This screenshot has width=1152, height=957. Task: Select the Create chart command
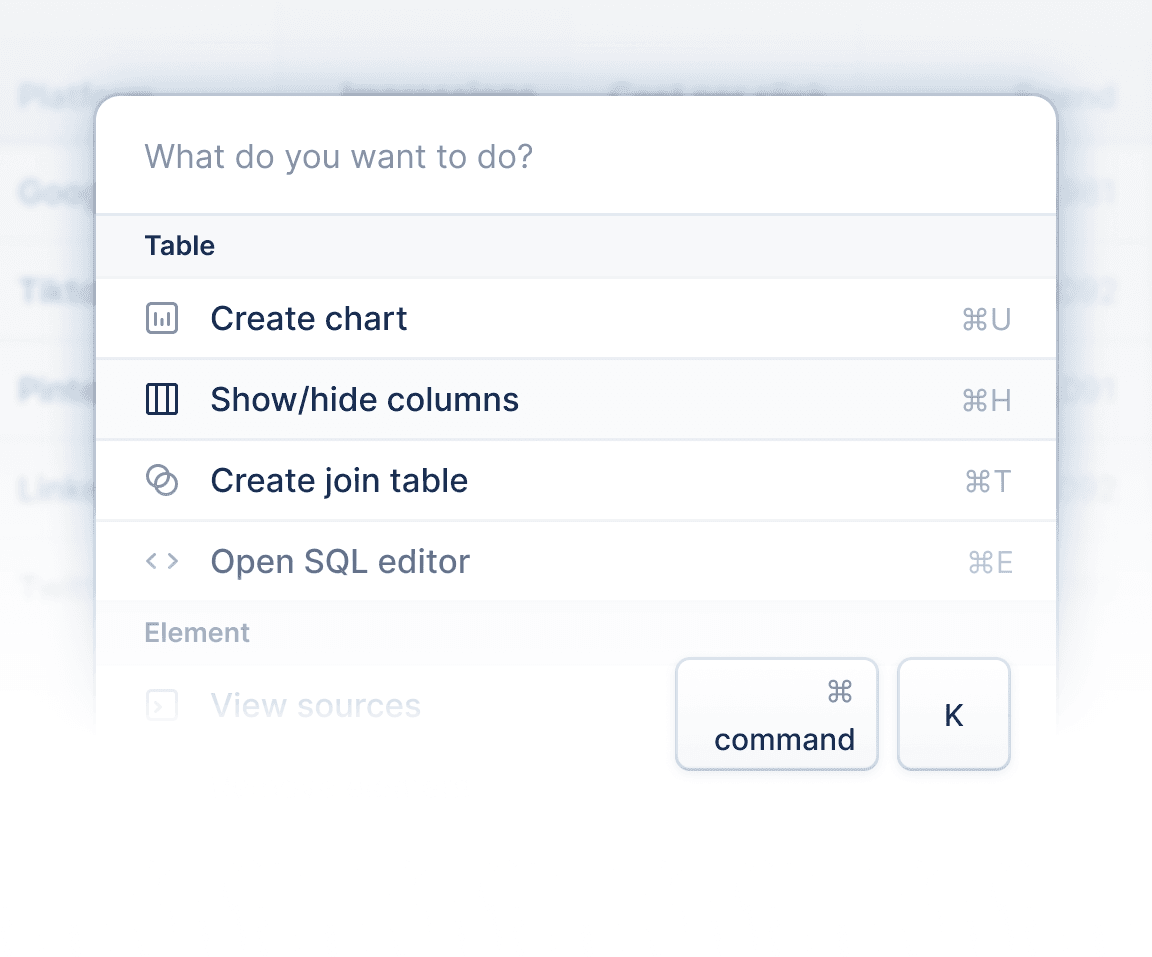pos(309,319)
